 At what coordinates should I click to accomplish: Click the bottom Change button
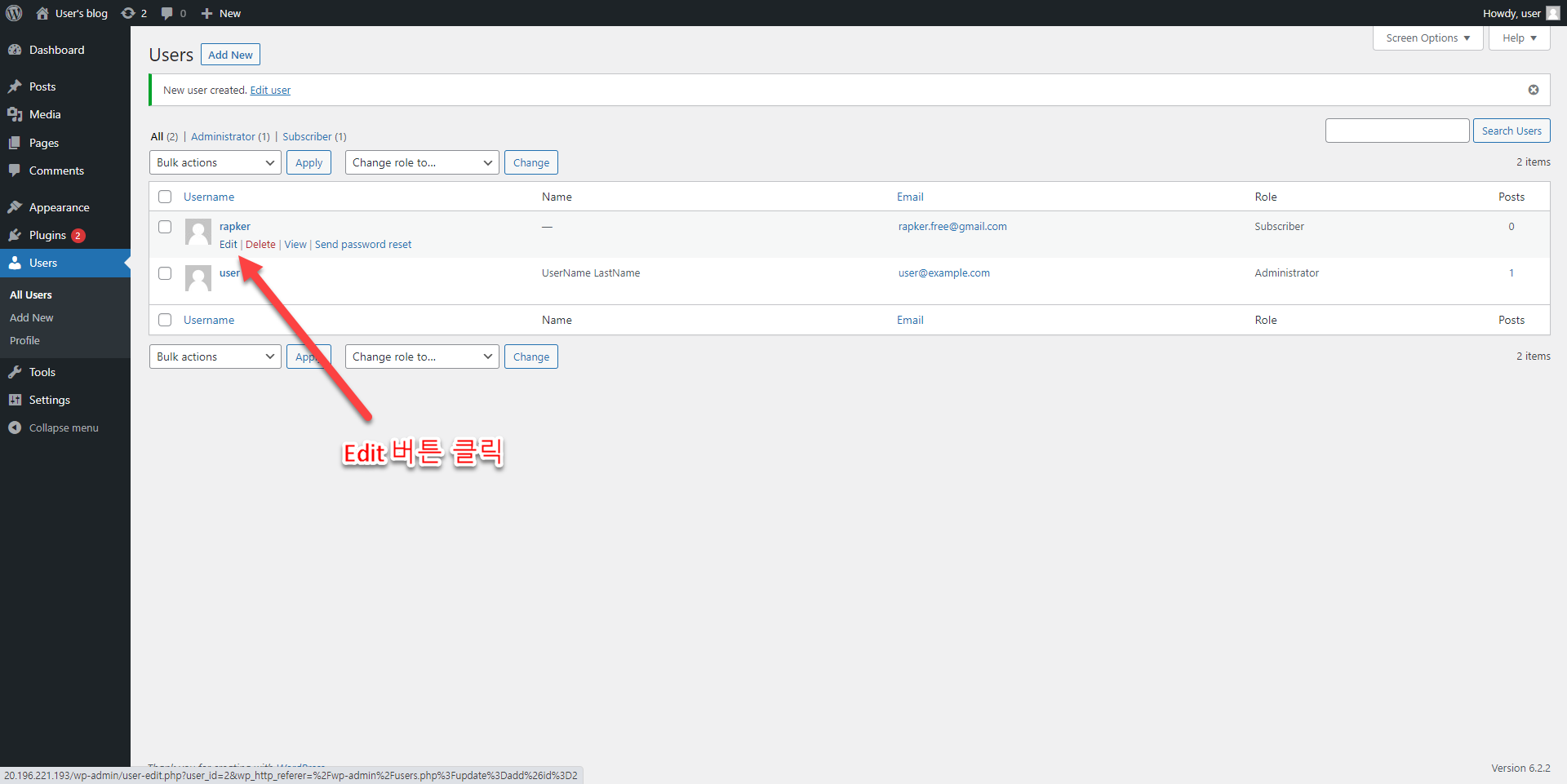[531, 357]
